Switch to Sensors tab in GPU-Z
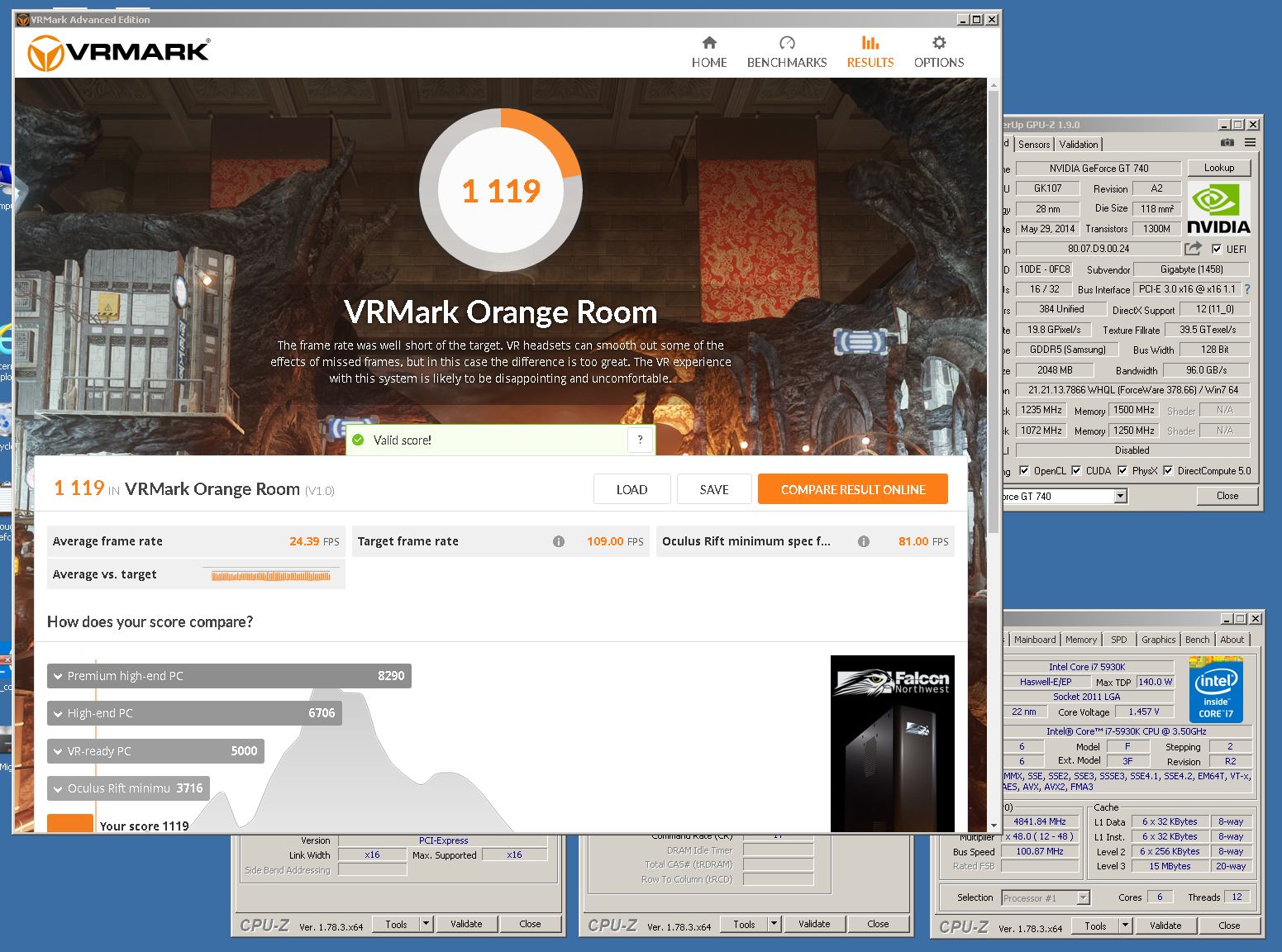This screenshot has width=1282, height=952. [x=1034, y=144]
